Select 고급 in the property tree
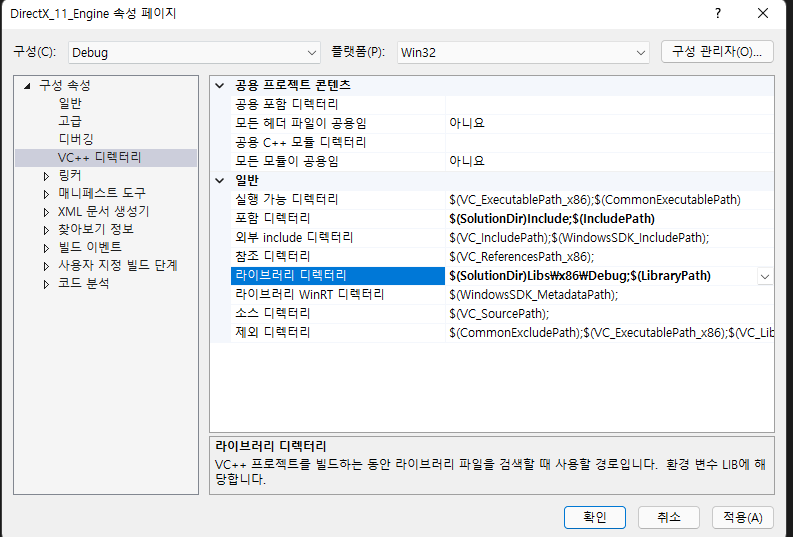The image size is (793, 537). 70,121
